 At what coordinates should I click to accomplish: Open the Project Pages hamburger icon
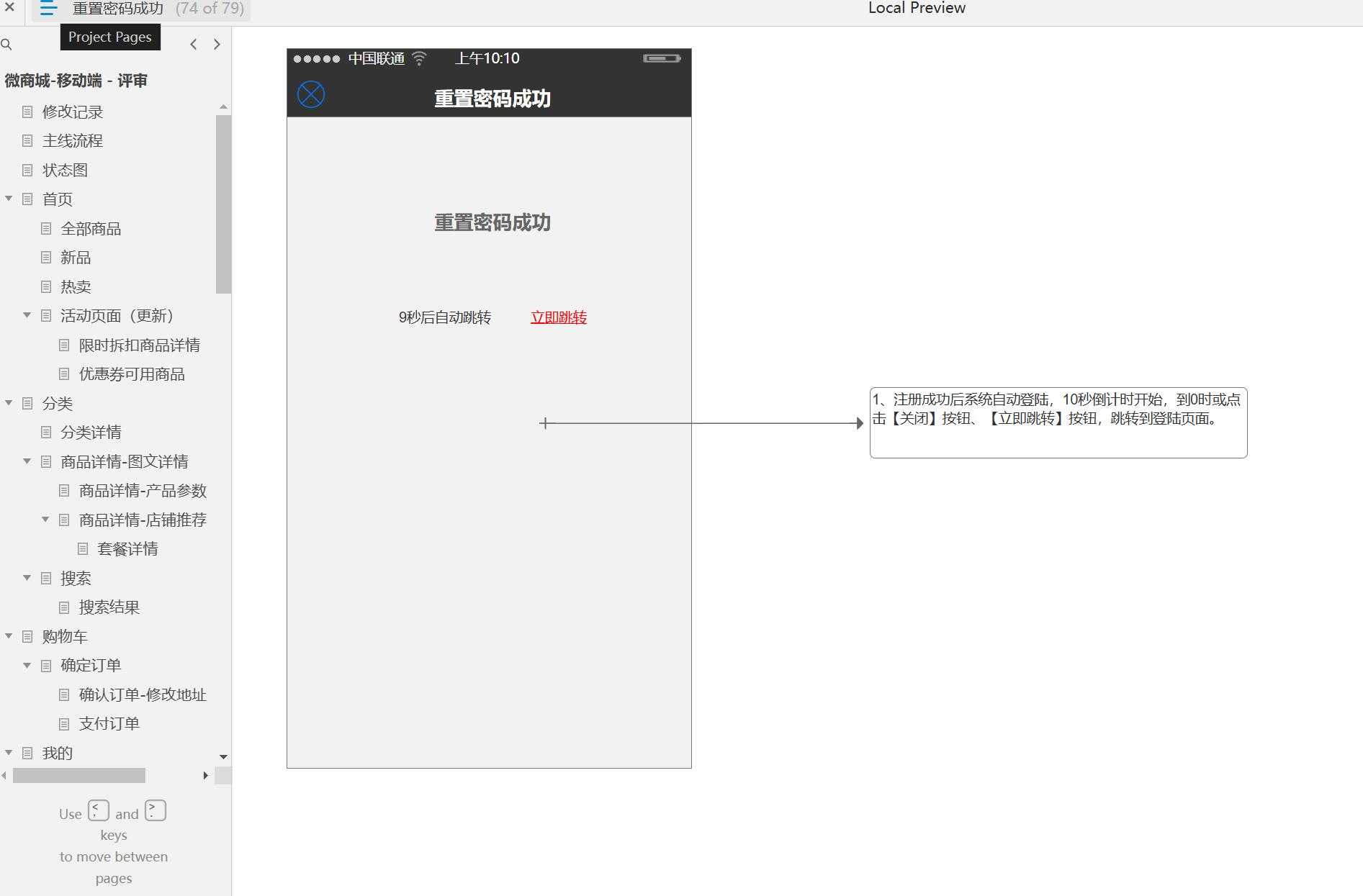tap(48, 9)
